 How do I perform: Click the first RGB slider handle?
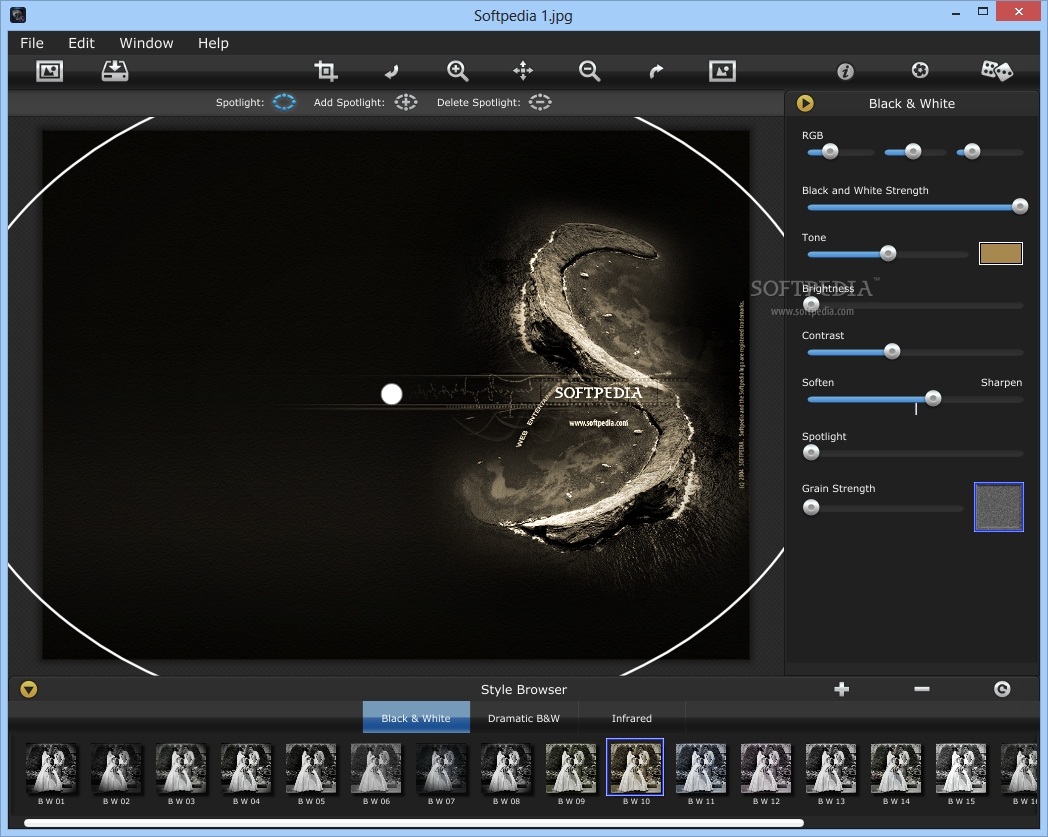pos(830,152)
